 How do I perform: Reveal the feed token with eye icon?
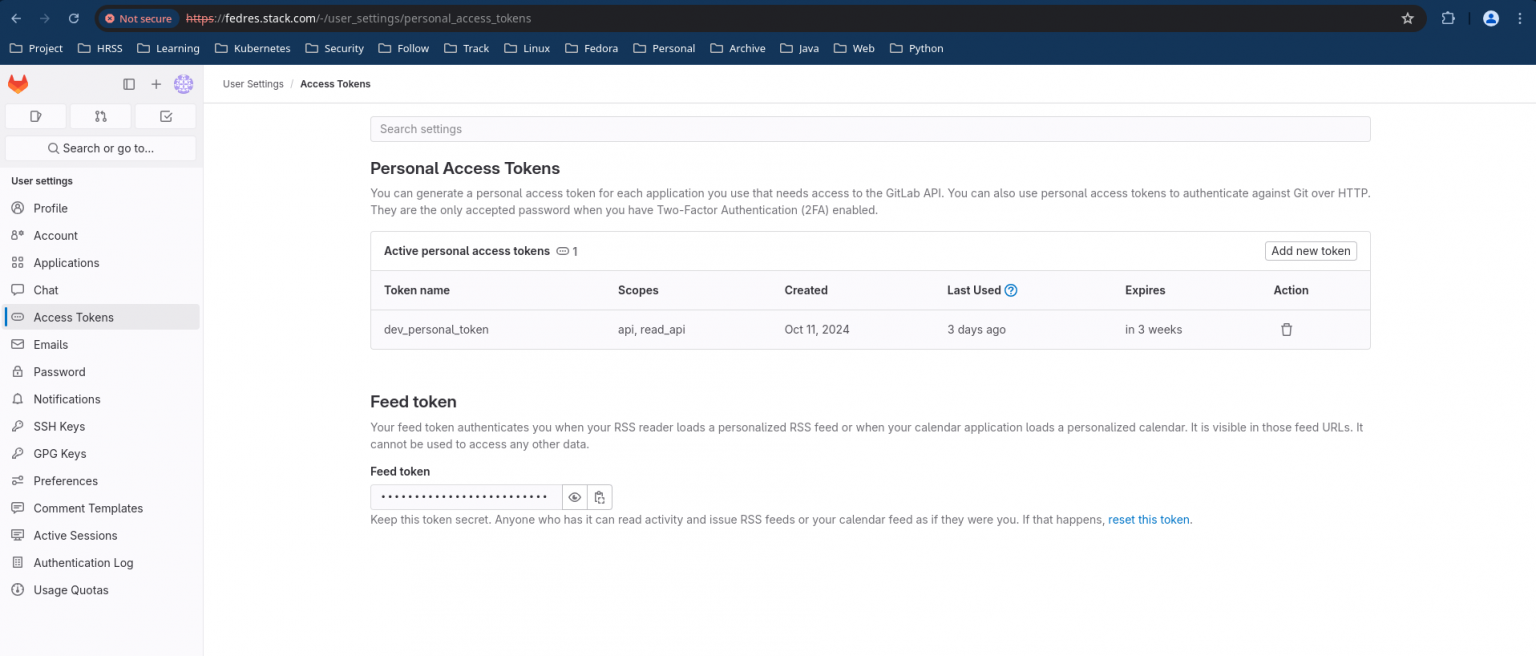pos(575,496)
